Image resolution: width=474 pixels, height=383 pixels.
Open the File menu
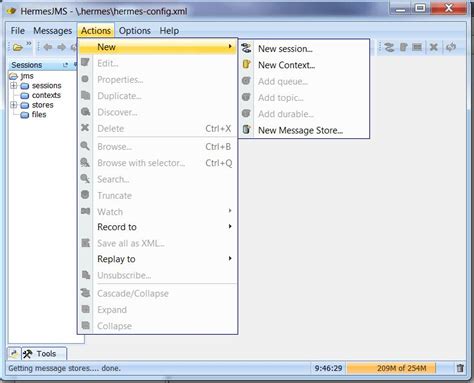[x=18, y=31]
